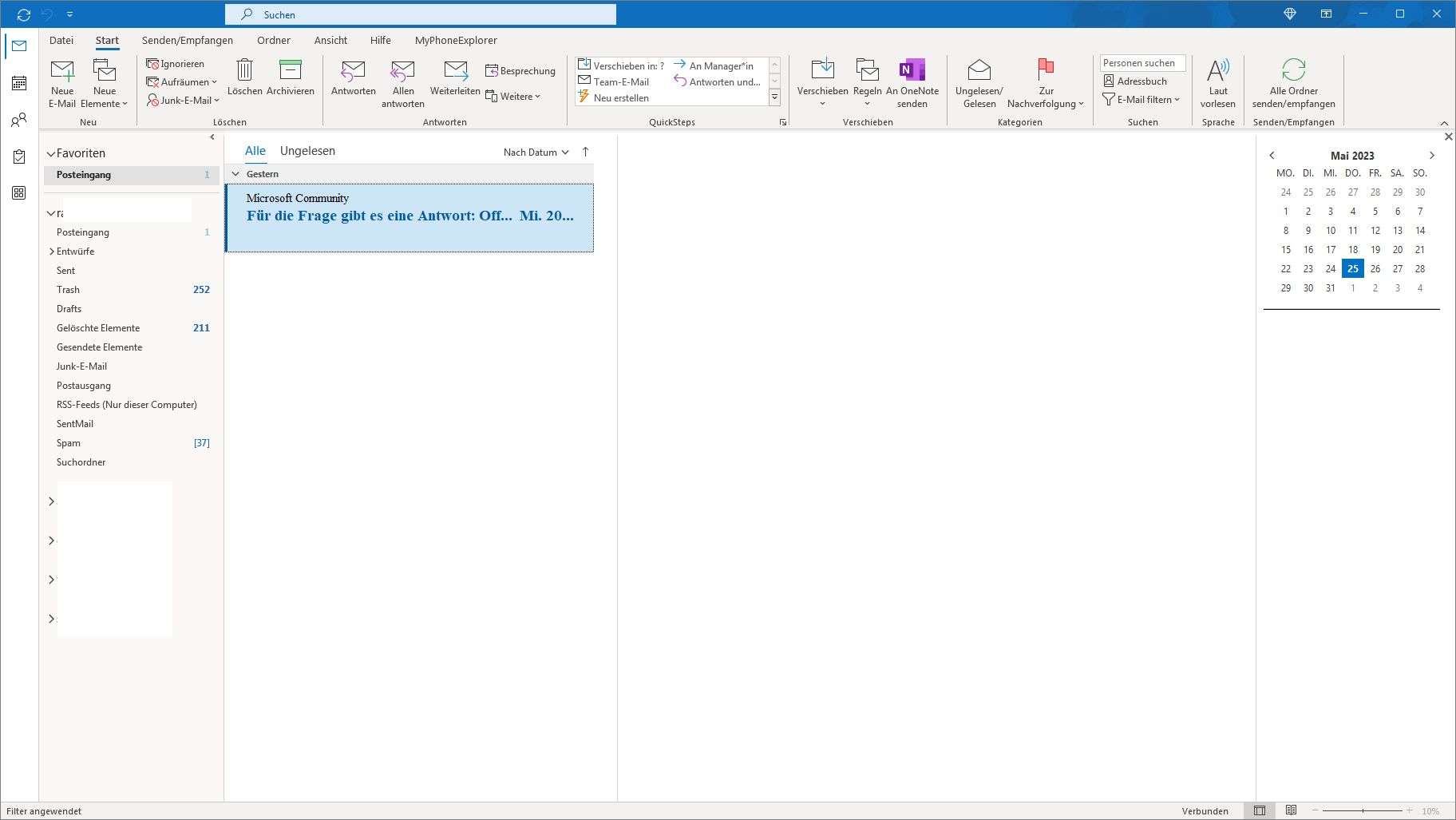This screenshot has width=1456, height=820.
Task: Click the Suchen search box
Action: (x=421, y=14)
